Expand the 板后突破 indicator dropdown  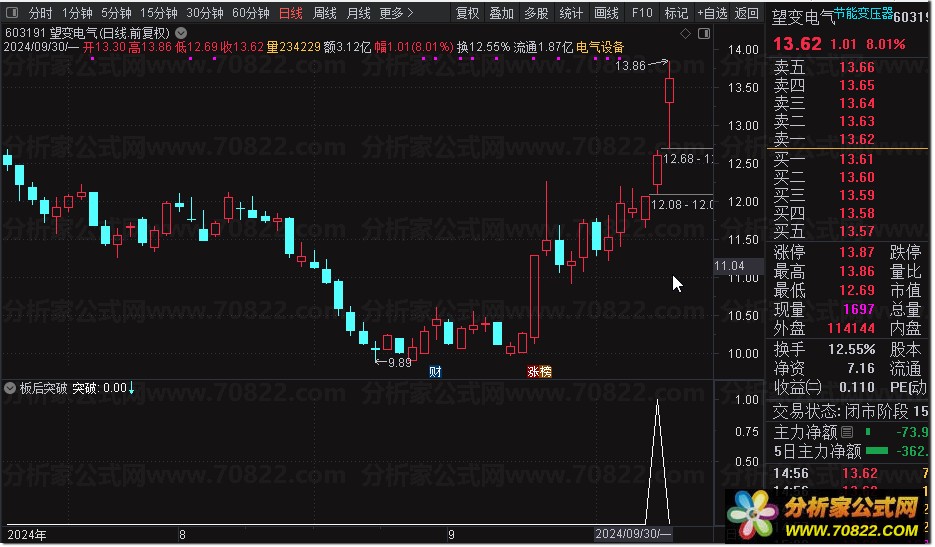click(10, 388)
